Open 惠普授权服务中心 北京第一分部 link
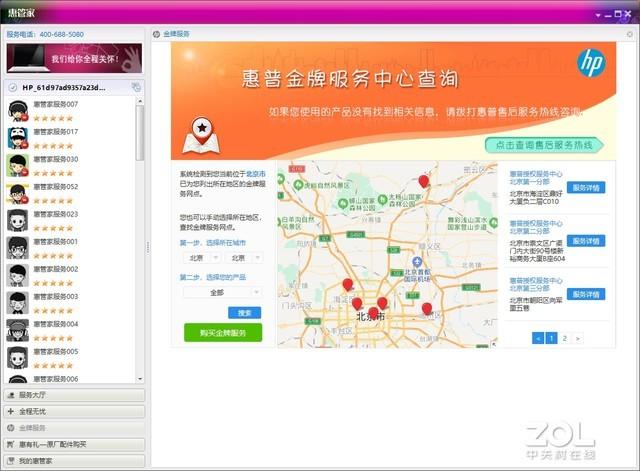Image resolution: width=640 pixels, height=471 pixels. click(x=536, y=178)
